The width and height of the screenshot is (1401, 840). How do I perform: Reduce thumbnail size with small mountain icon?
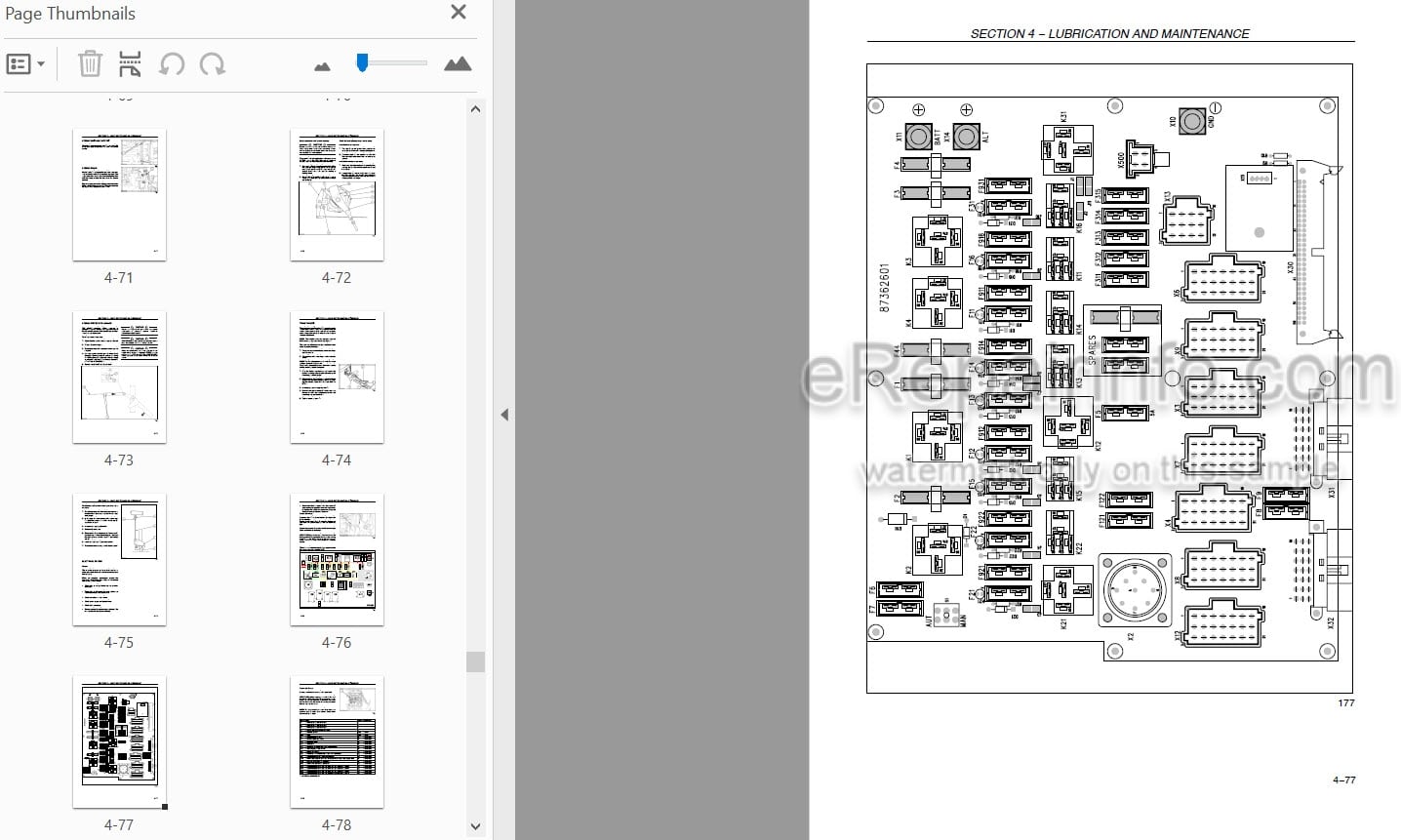[x=322, y=66]
